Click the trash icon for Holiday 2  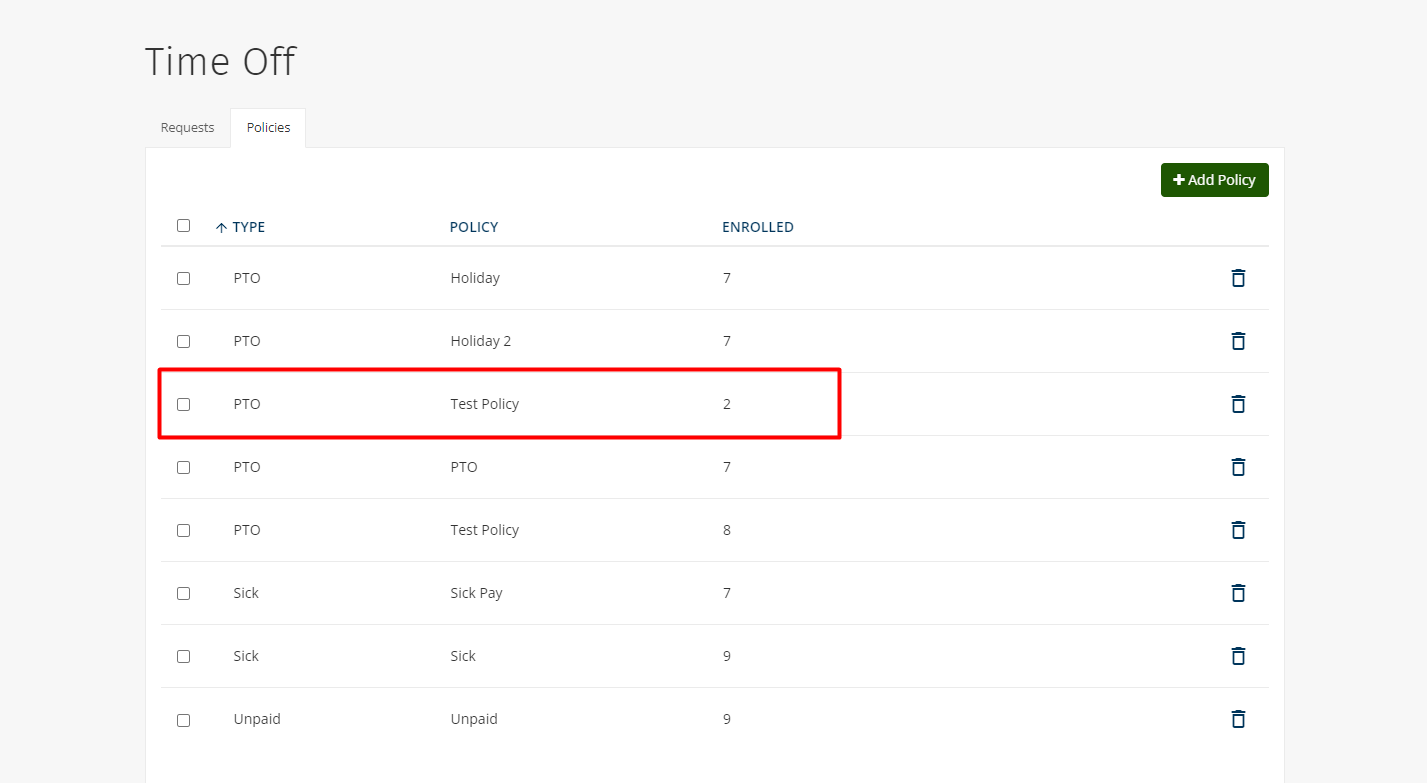[1238, 341]
